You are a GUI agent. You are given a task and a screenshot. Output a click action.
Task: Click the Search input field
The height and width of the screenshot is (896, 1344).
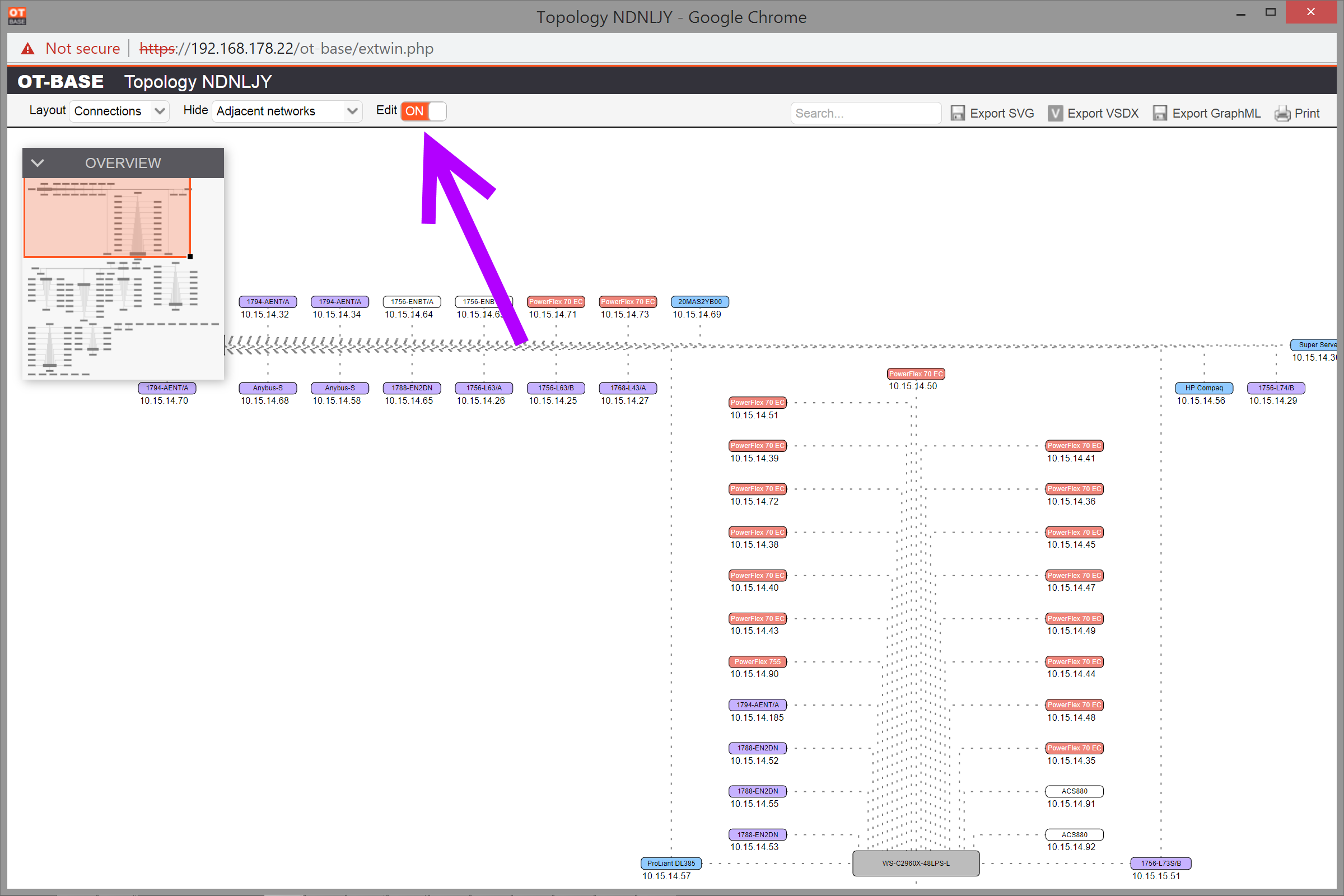coord(866,113)
